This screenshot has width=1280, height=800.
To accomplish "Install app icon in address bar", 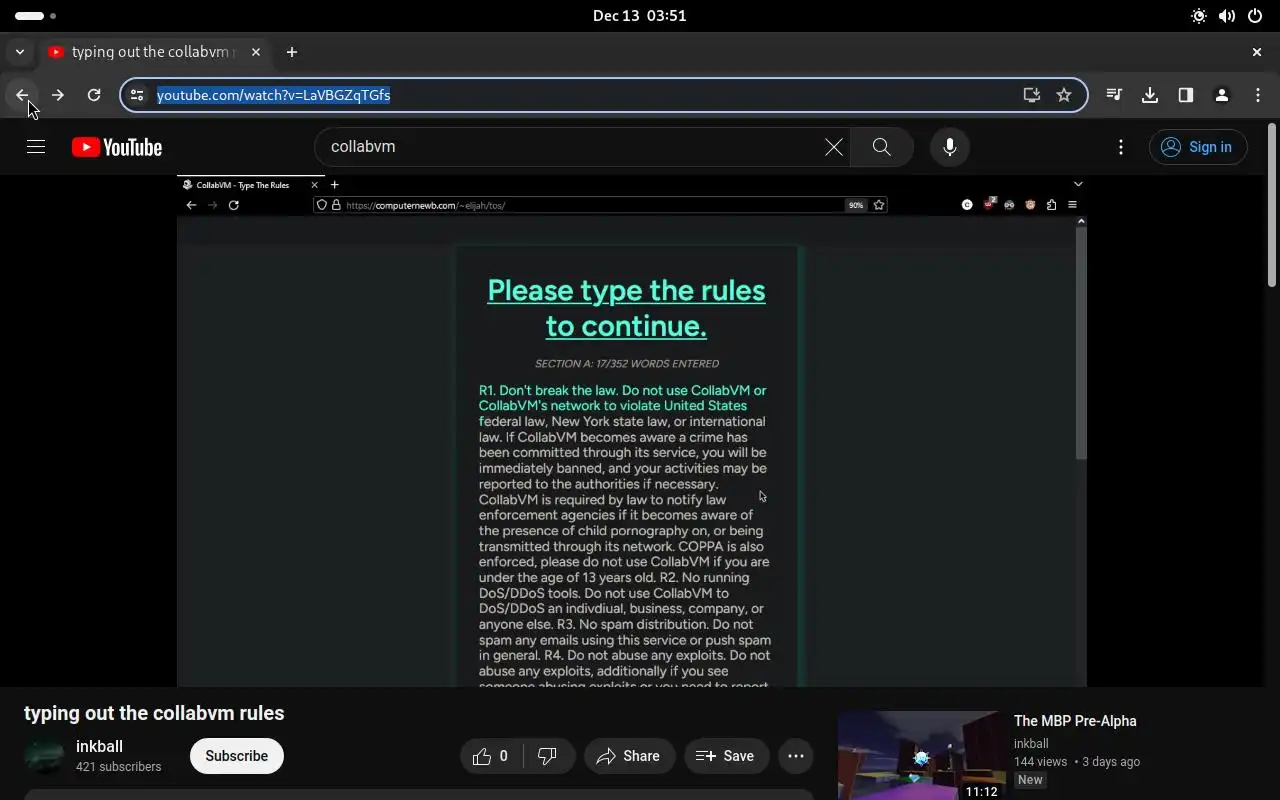I will 1032,95.
